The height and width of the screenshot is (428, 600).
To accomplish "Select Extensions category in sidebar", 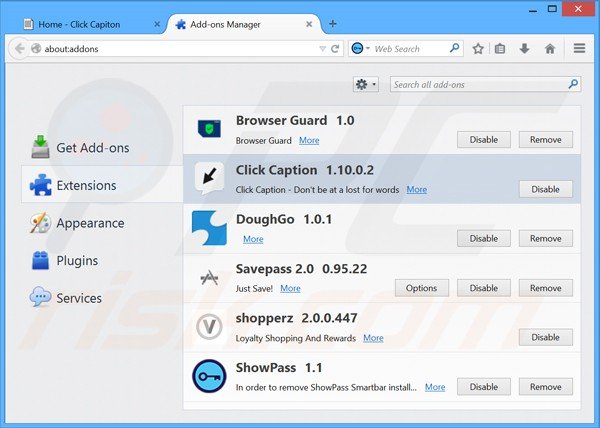I will click(x=102, y=185).
